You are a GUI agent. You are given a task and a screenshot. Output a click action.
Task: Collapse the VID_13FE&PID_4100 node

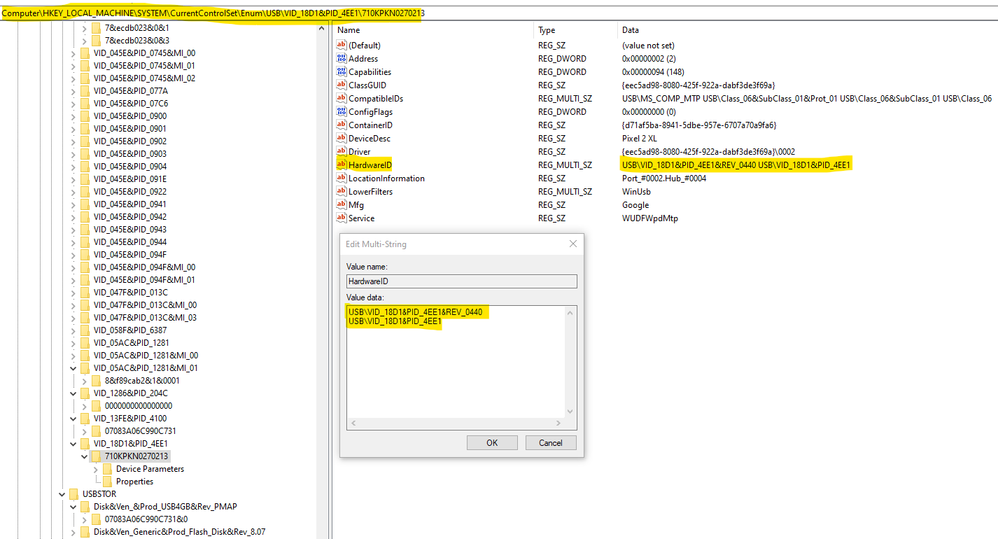point(73,419)
